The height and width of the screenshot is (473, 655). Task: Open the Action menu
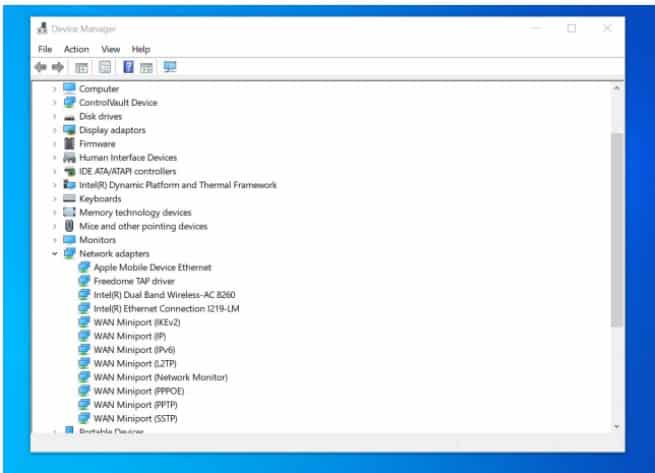tap(76, 49)
